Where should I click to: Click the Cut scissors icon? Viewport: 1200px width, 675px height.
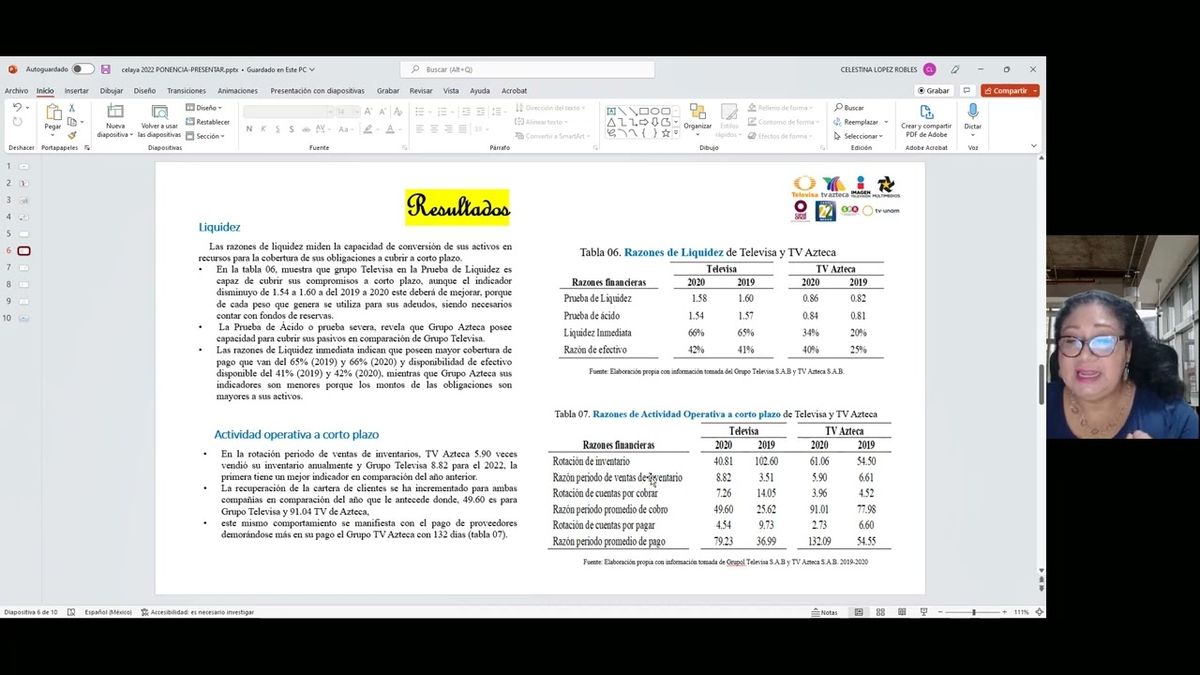pos(72,108)
